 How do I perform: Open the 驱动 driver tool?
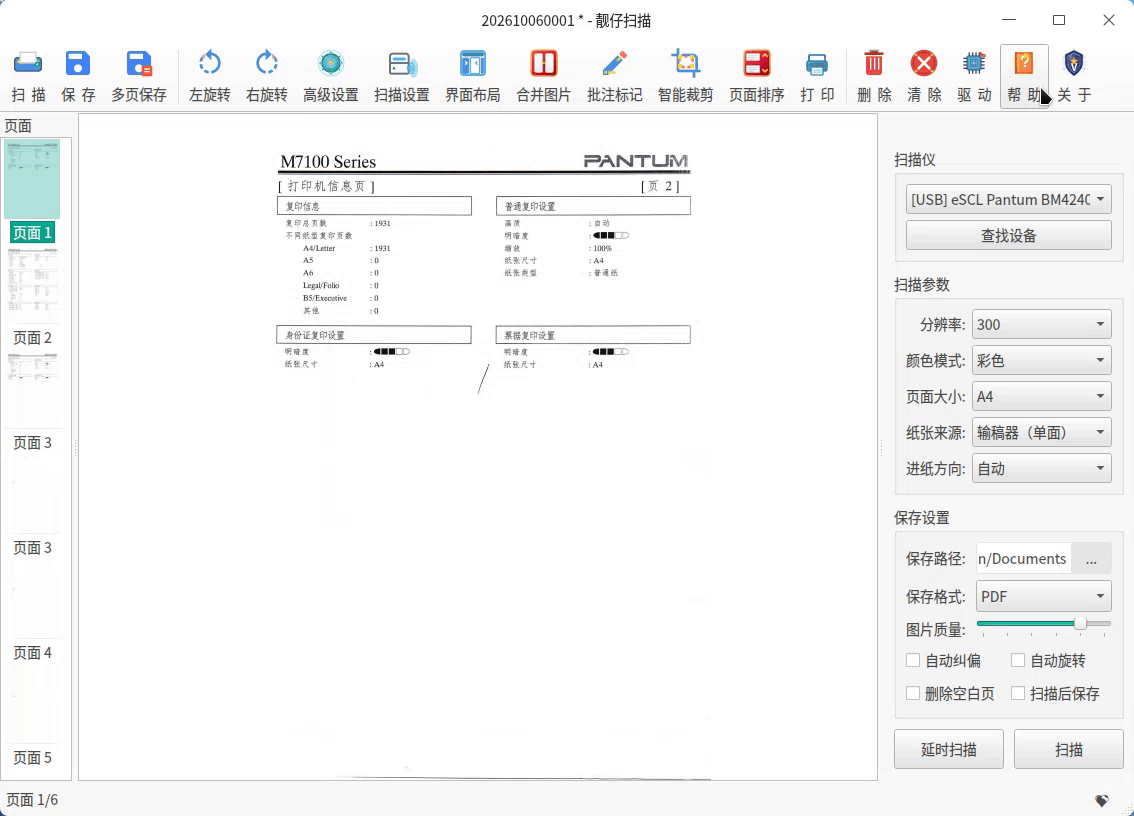[x=974, y=76]
